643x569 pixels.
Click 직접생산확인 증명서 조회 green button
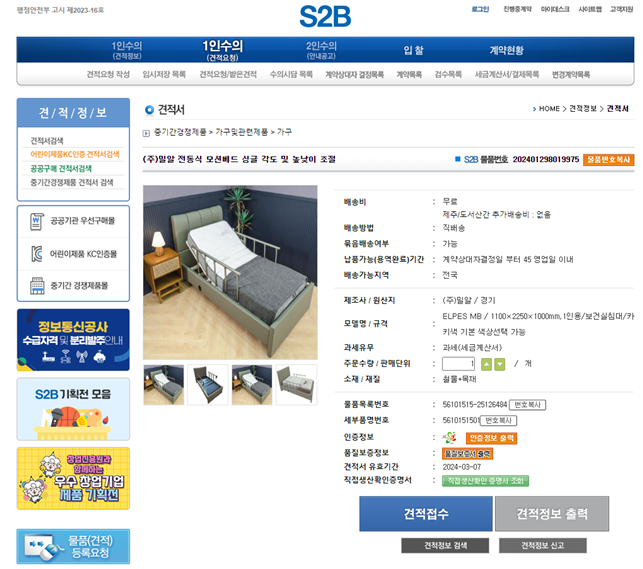pyautogui.click(x=486, y=481)
